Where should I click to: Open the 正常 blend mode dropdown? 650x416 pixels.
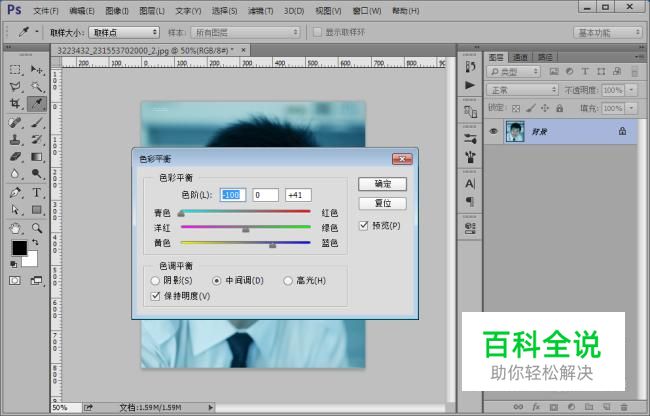522,89
